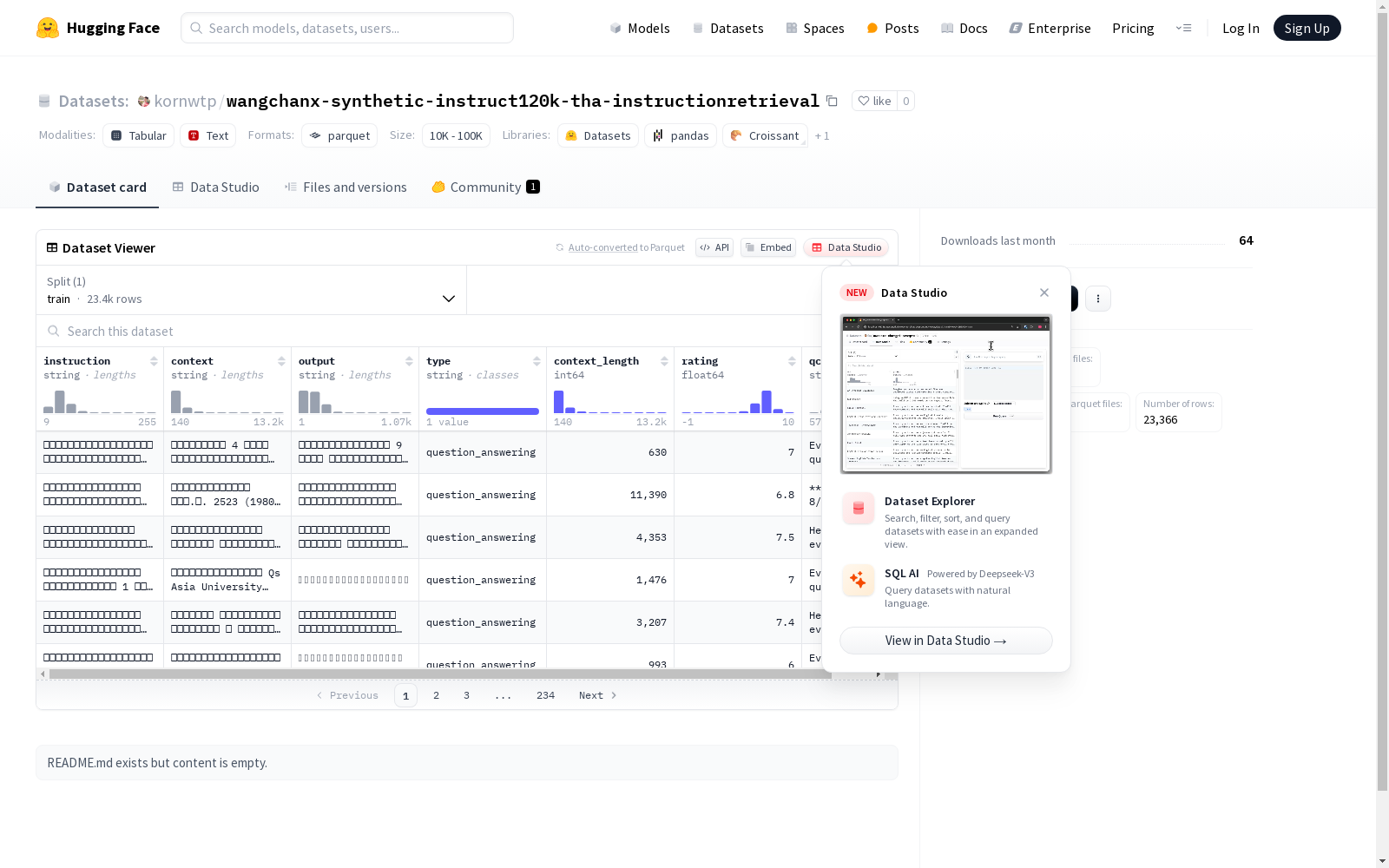Screen dimensions: 1389x868
Task: Click the Sign Up button
Action: pyautogui.click(x=1307, y=28)
